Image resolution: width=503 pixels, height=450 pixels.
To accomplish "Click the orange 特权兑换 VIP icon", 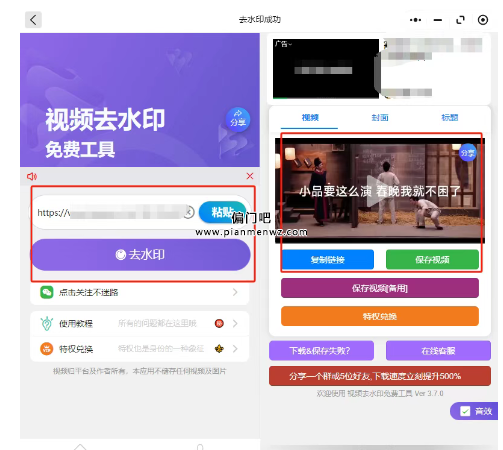I will [47, 349].
